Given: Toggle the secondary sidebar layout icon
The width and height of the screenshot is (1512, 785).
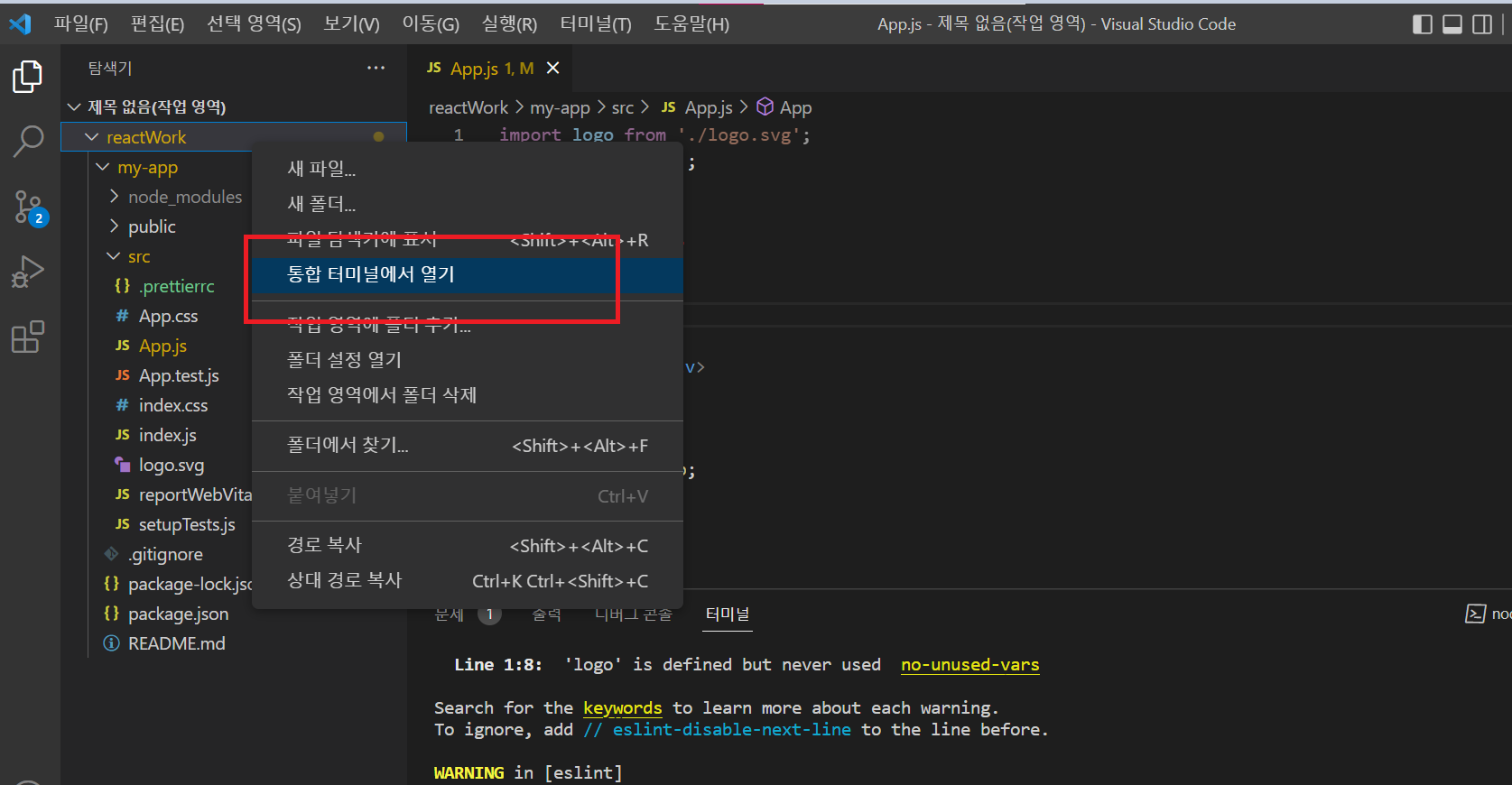Looking at the screenshot, I should (1482, 24).
